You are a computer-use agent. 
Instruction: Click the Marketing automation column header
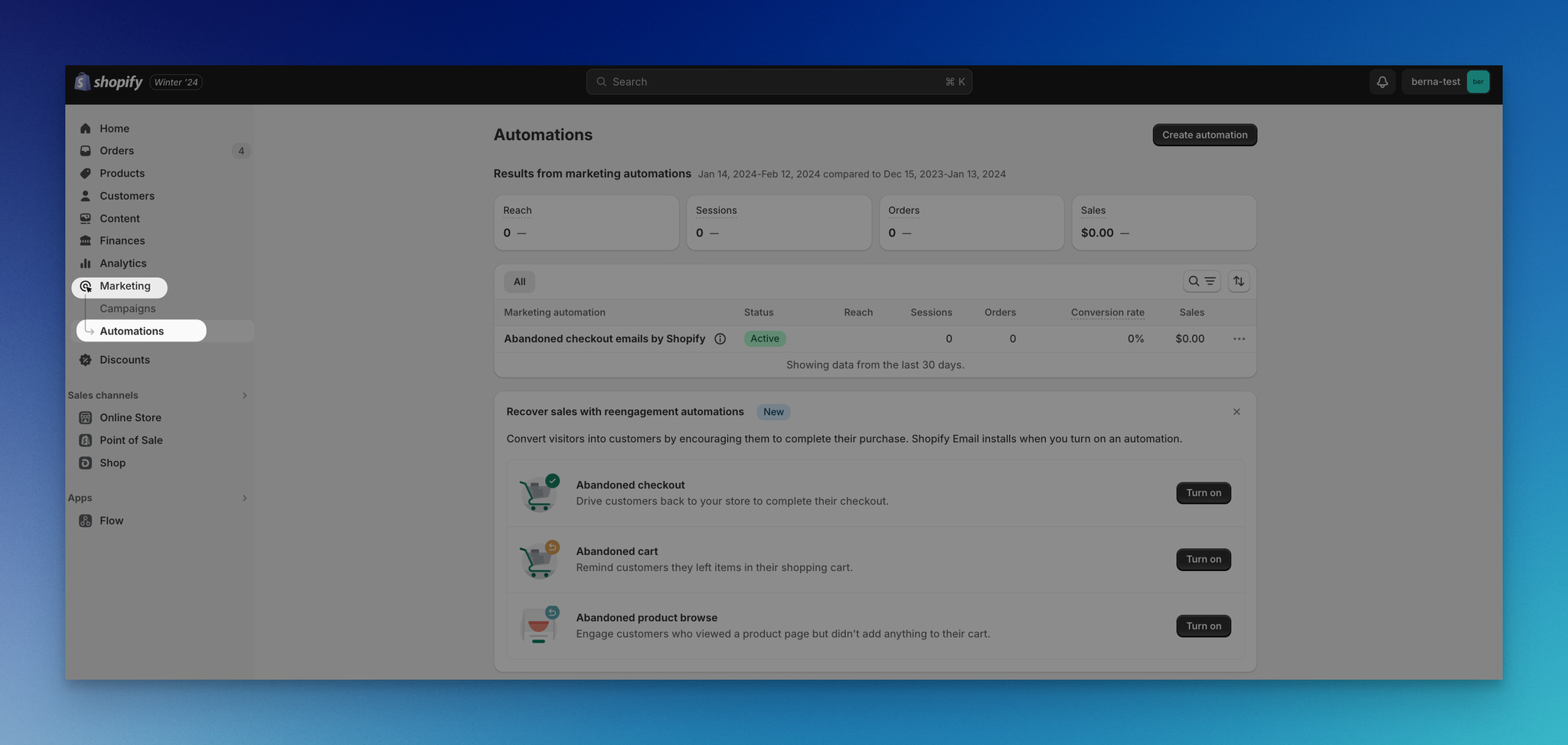point(554,312)
